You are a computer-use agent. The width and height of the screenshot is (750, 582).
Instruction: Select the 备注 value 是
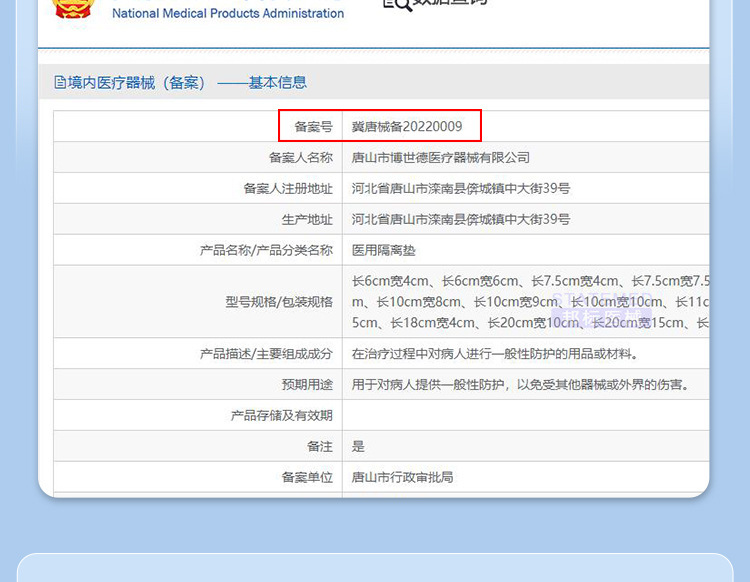[x=358, y=446]
